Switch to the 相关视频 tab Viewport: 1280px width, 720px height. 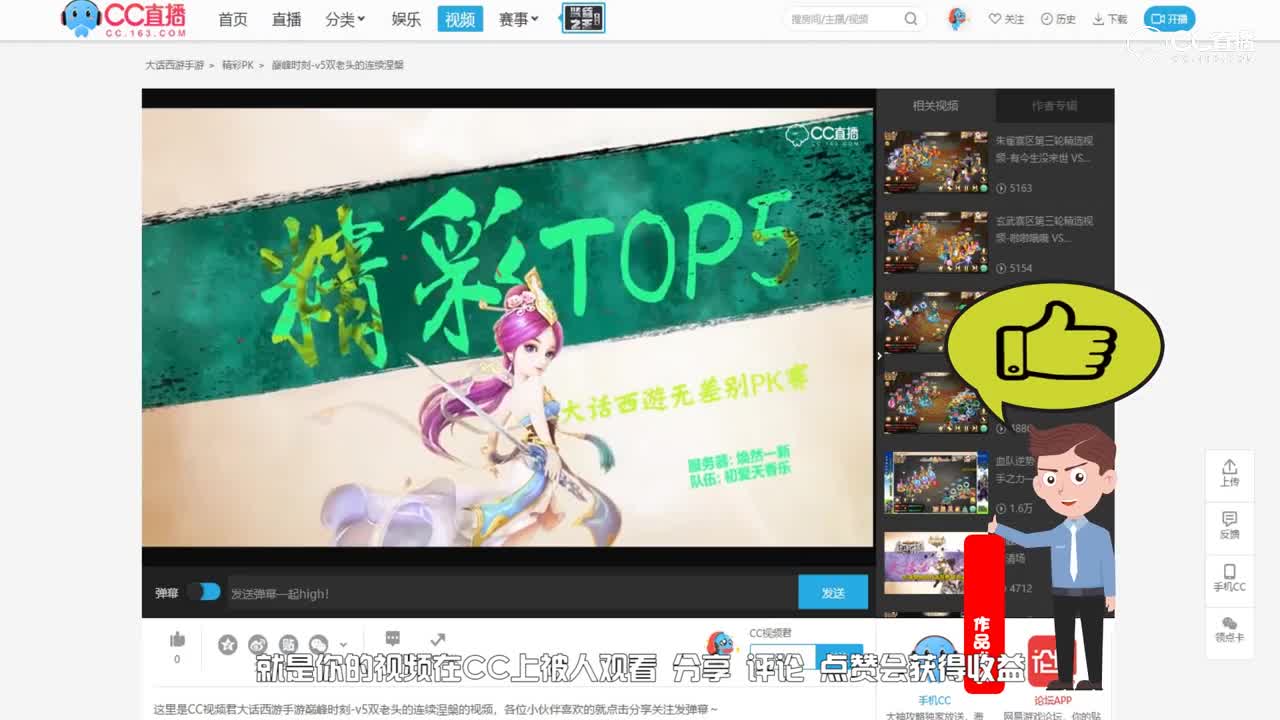(935, 106)
